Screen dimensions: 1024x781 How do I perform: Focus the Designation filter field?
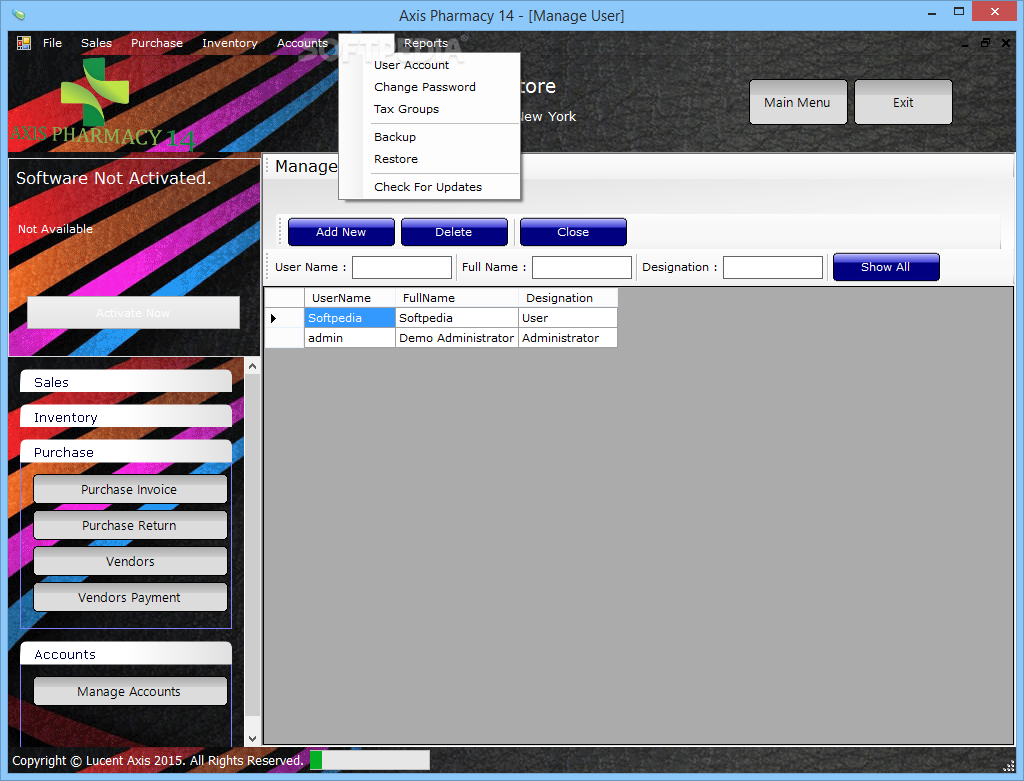point(773,267)
